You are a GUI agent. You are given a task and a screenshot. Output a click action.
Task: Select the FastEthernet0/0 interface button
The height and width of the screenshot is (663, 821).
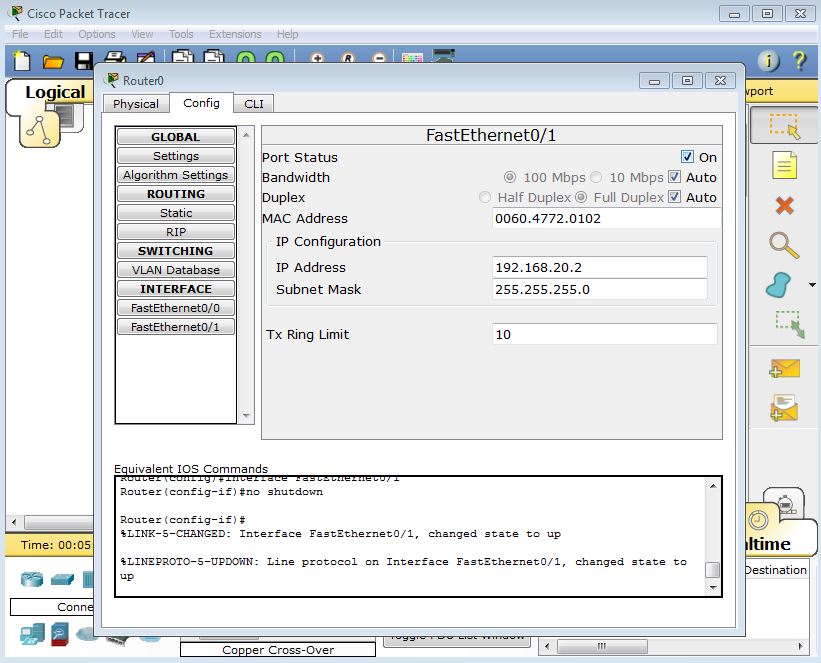pyautogui.click(x=175, y=308)
